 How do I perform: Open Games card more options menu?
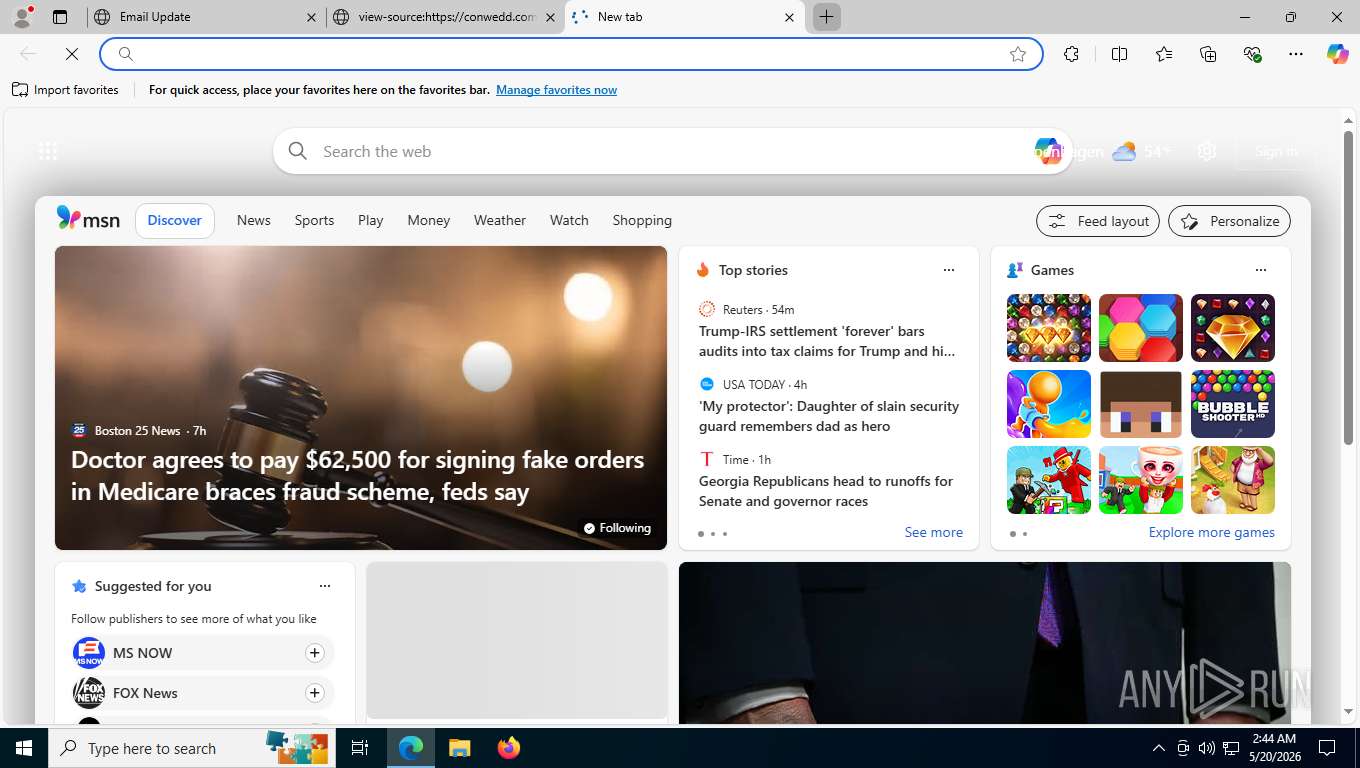point(1260,270)
